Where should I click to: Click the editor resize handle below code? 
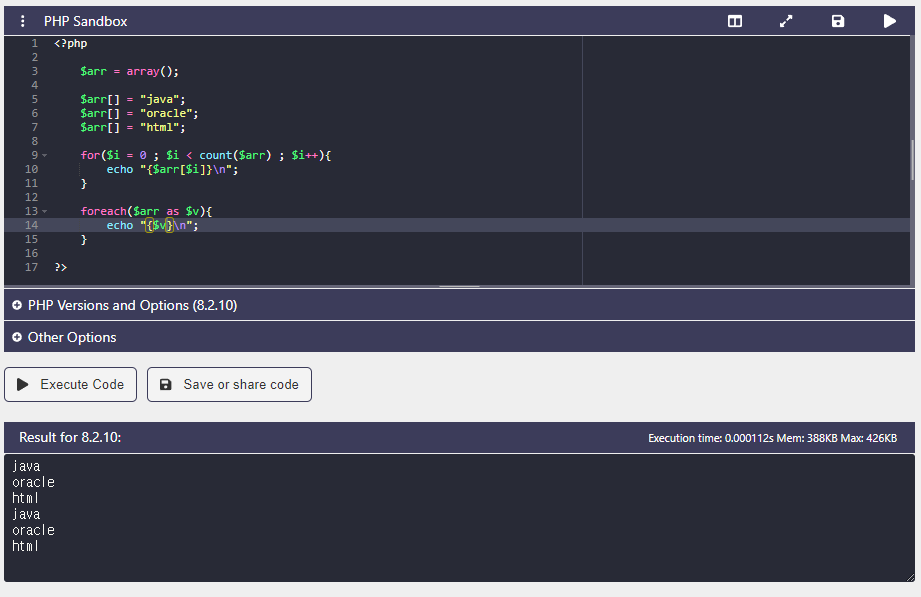coord(459,286)
